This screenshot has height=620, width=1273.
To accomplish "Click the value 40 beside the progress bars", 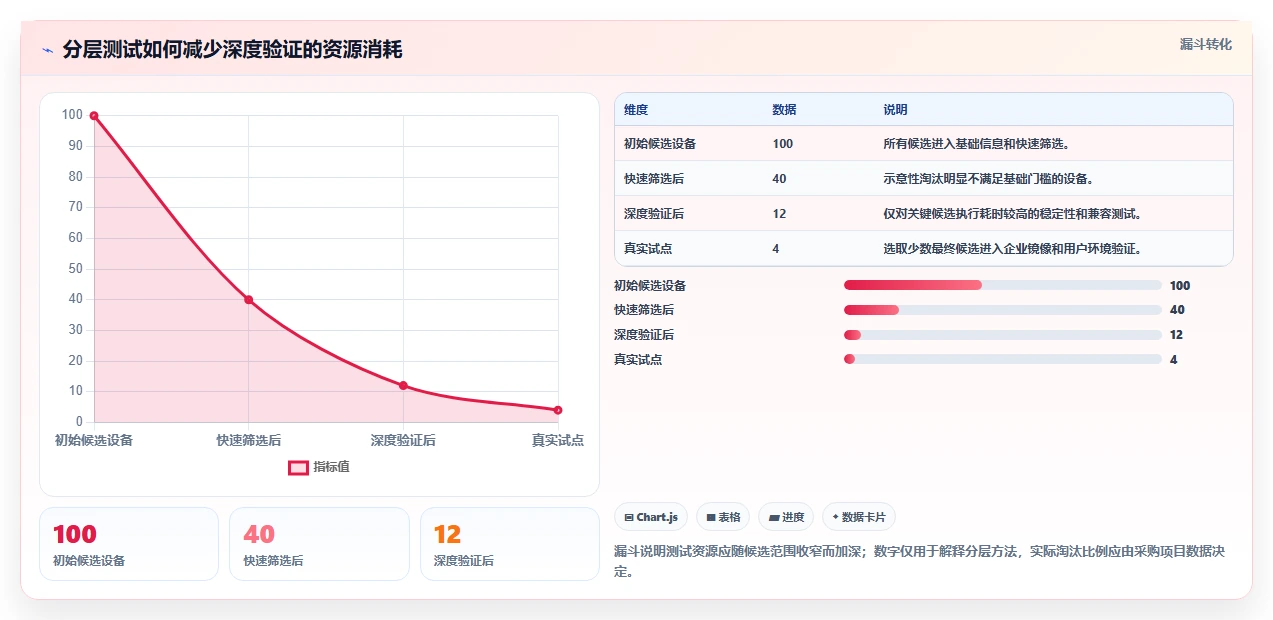I will tap(1177, 310).
